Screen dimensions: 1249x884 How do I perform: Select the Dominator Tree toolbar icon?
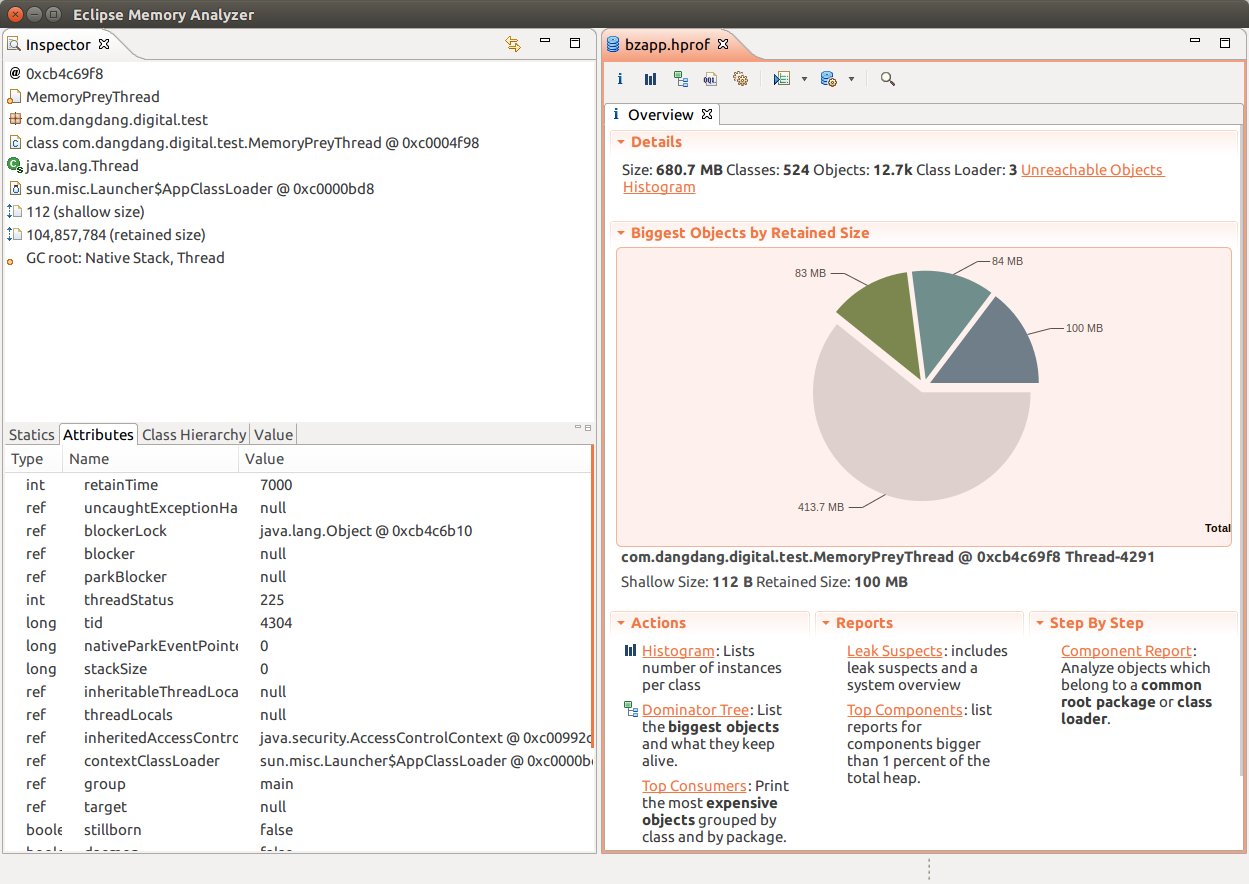681,79
